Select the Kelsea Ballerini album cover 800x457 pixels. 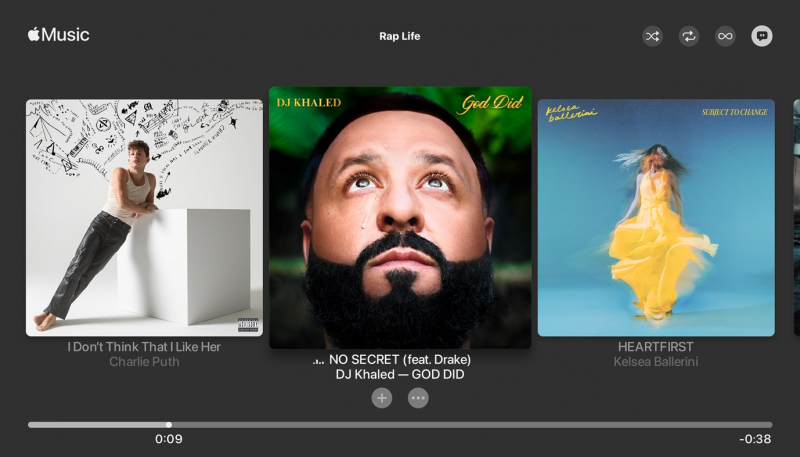click(656, 218)
